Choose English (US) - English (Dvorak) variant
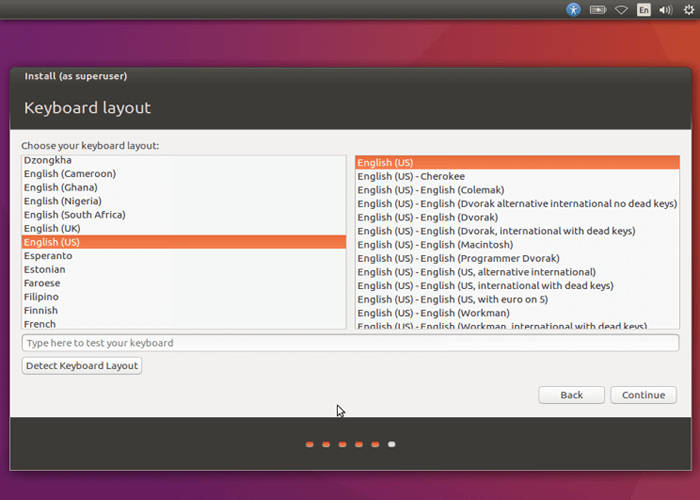 pos(517,217)
